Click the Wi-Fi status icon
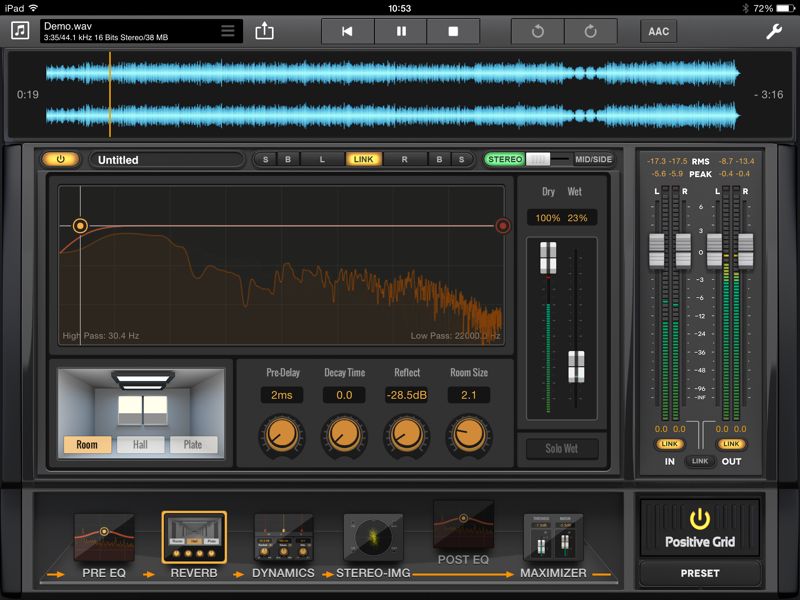 (x=33, y=8)
